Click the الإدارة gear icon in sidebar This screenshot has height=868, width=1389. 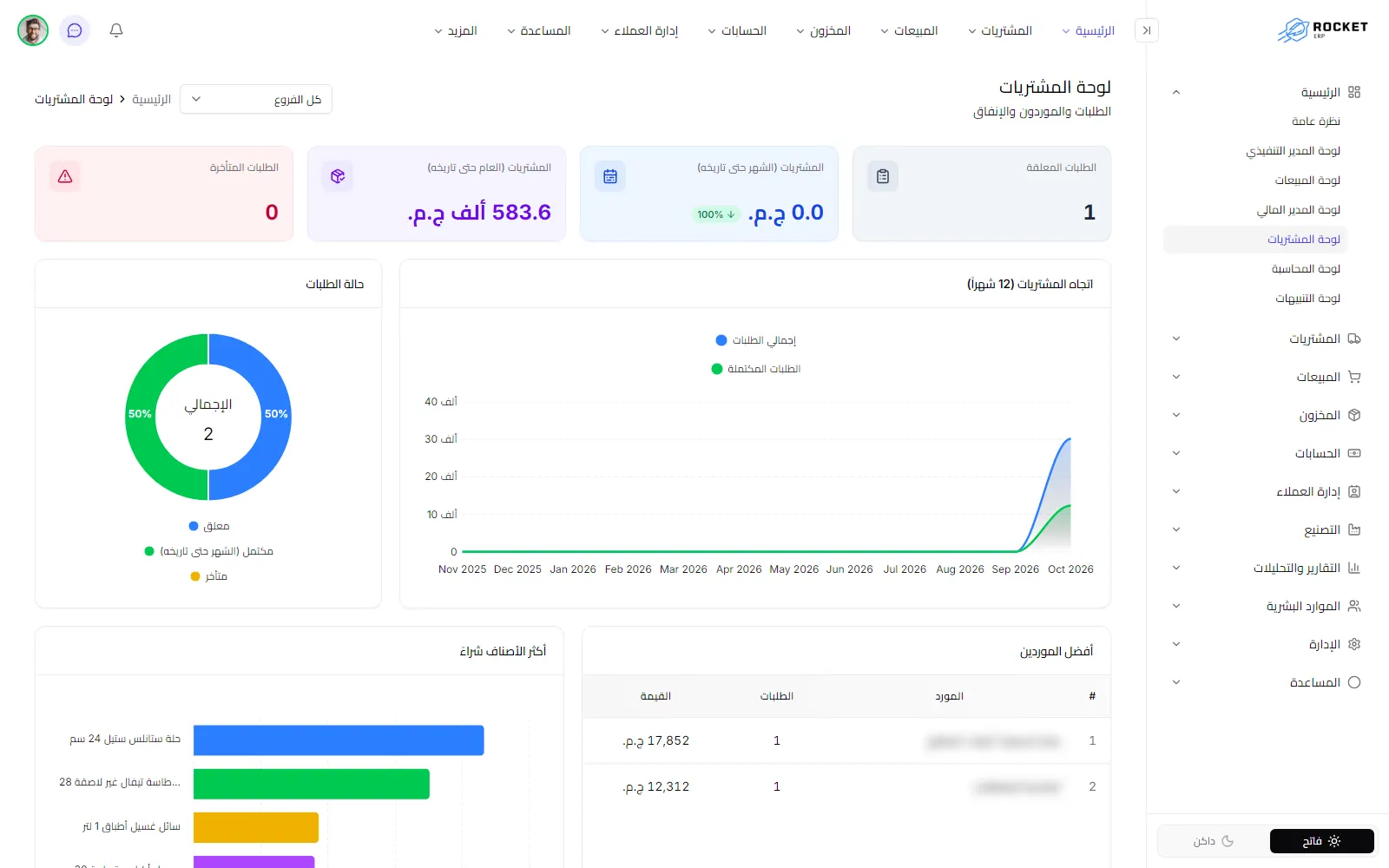pos(1354,644)
